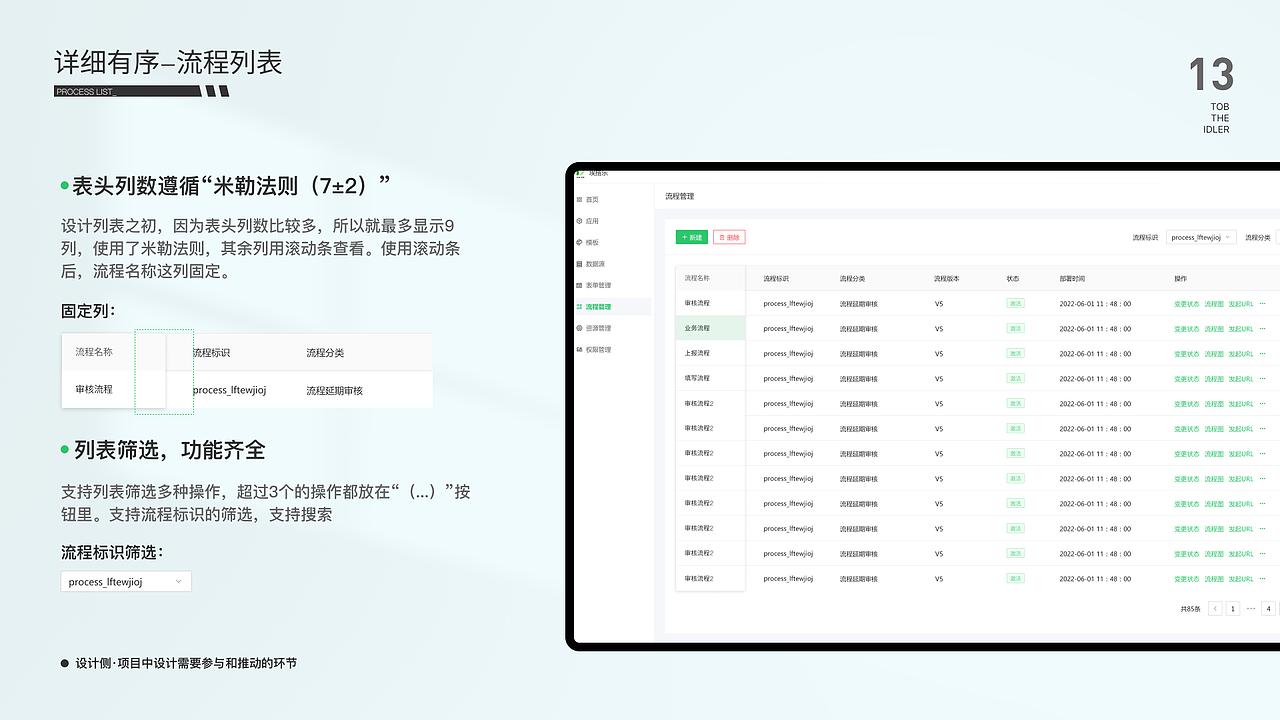Click the trash icon on the 删除 button

(x=721, y=237)
